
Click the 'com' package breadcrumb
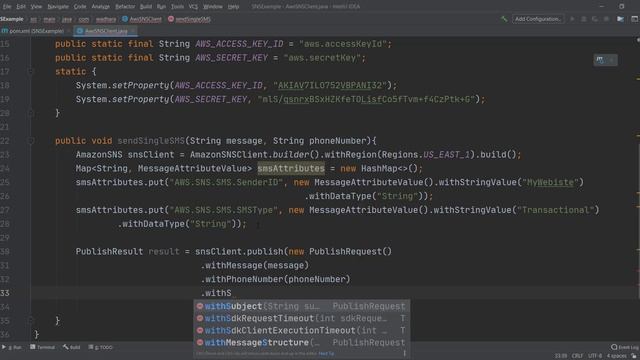(84, 19)
